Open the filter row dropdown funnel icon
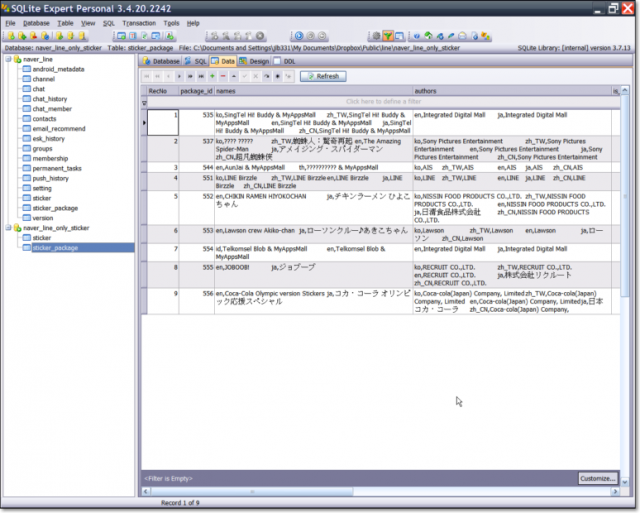 pyautogui.click(x=144, y=103)
